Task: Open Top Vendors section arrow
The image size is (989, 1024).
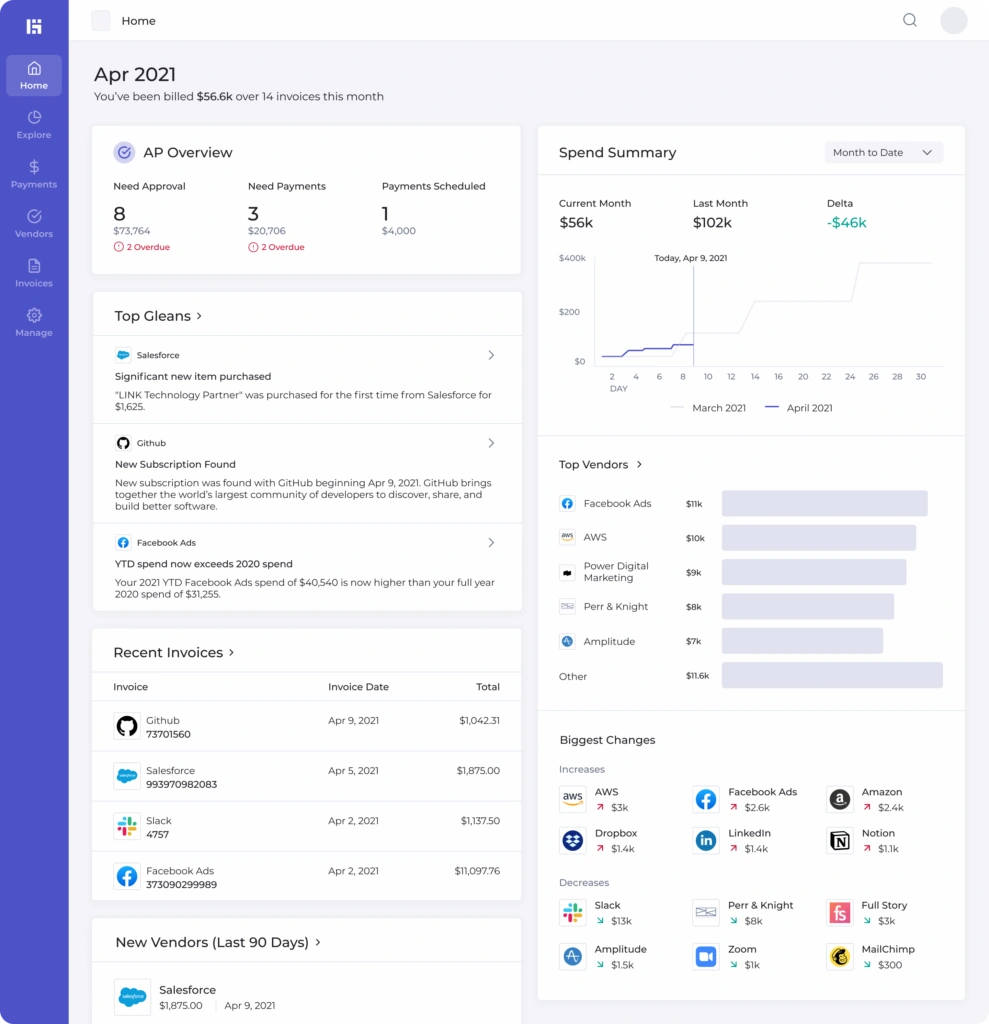Action: (640, 464)
